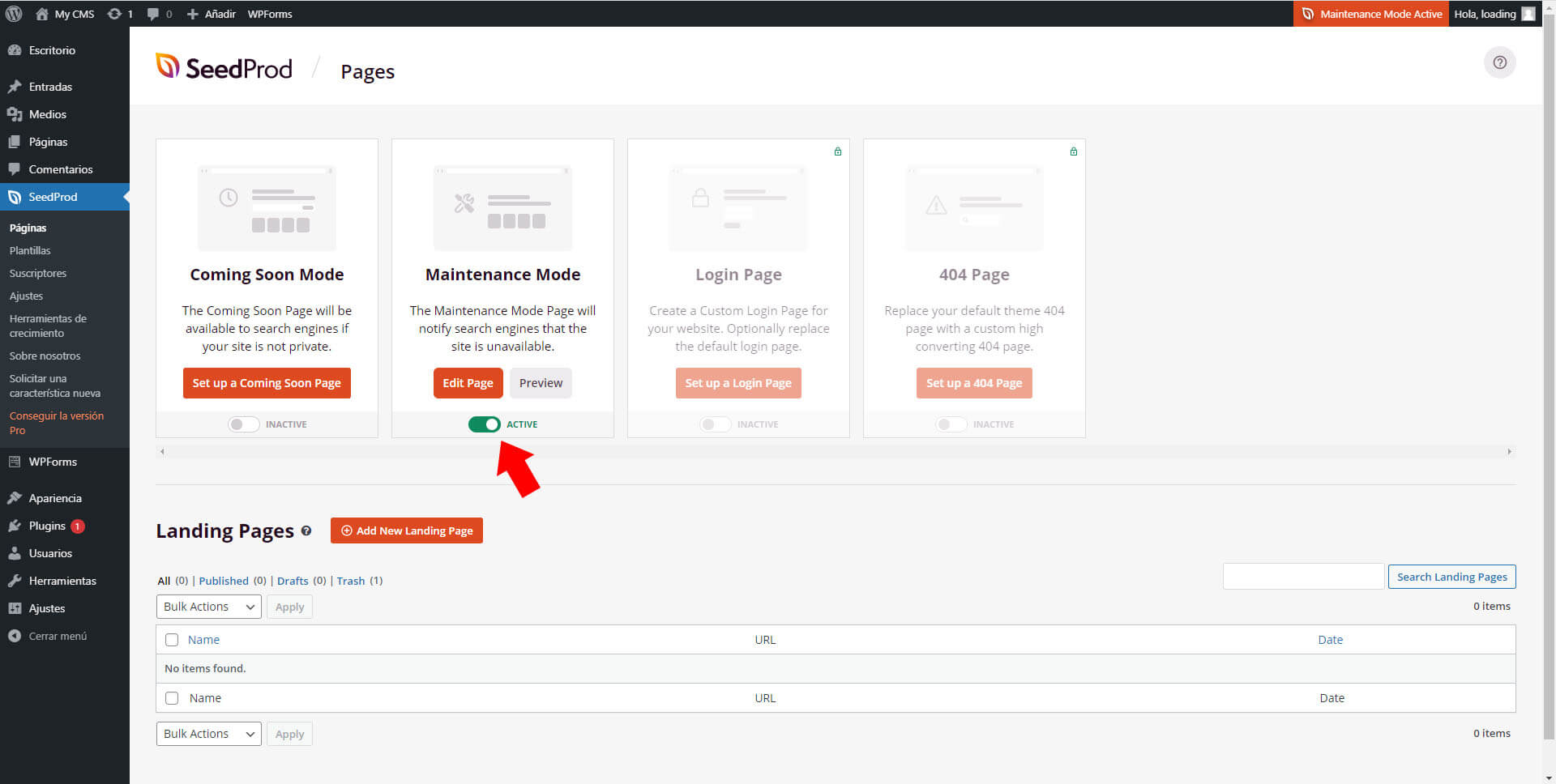Click top Apply button
This screenshot has height=784, width=1556.
[289, 607]
